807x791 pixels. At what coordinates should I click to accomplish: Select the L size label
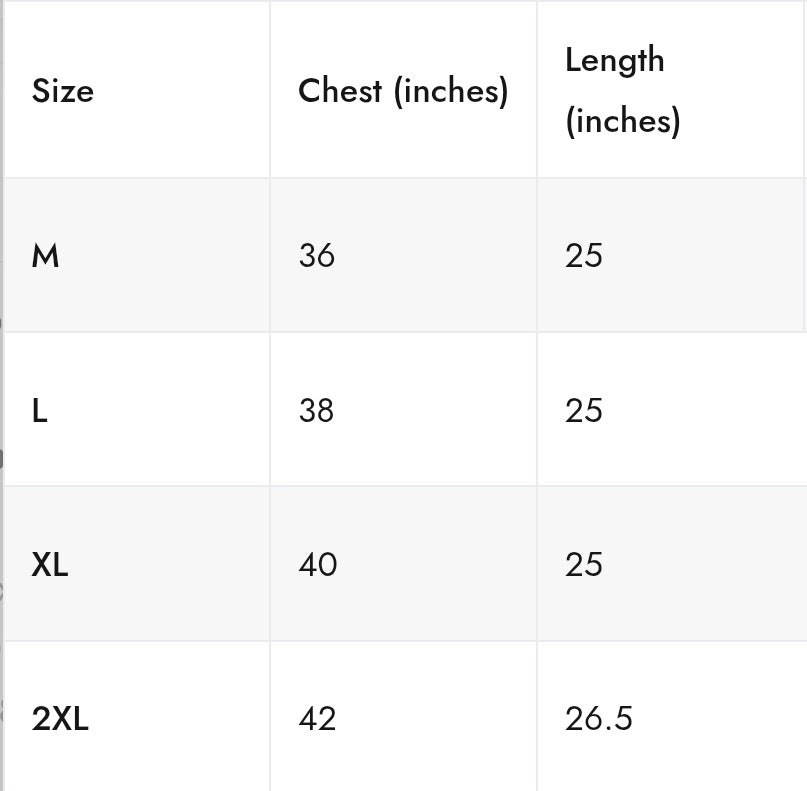[x=40, y=410]
